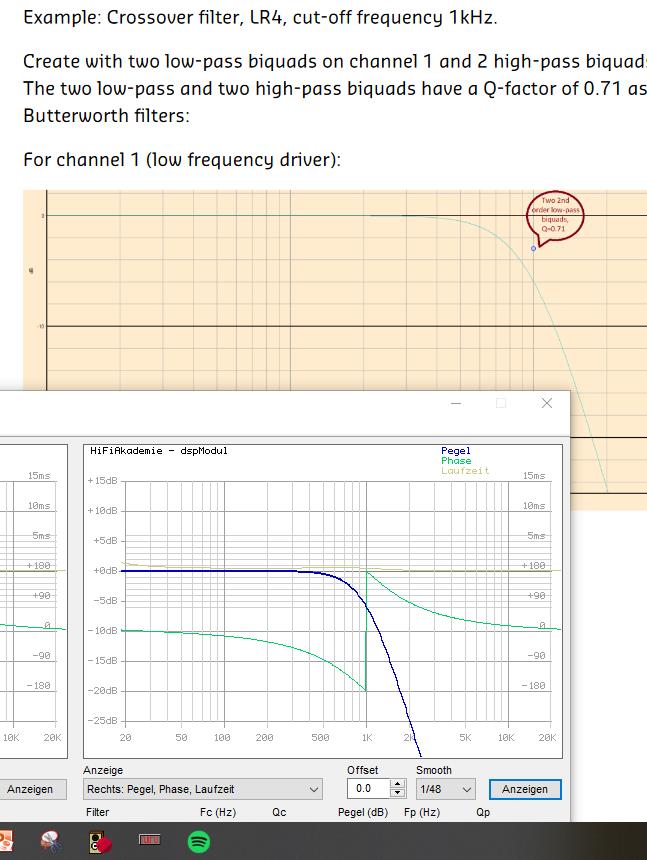Click the disabled maximize button of the dspModul window
Screen dimensions: 647x860
click(x=501, y=403)
